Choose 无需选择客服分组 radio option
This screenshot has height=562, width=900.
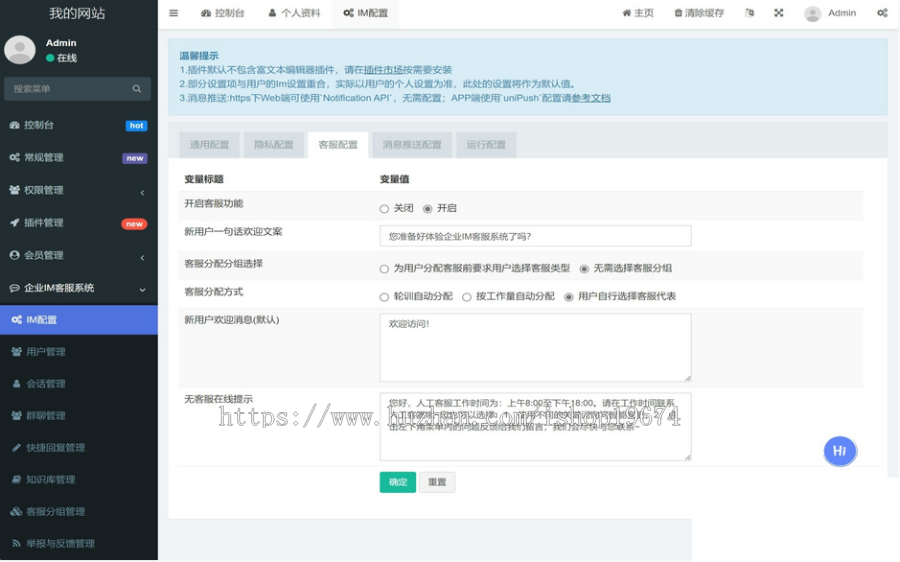[584, 269]
